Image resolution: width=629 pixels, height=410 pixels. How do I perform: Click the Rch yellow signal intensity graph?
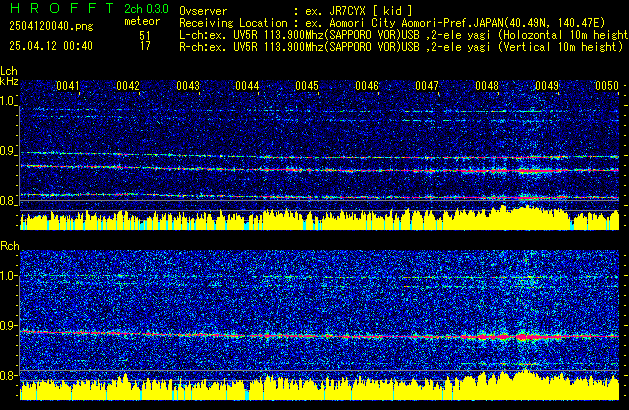click(x=319, y=386)
